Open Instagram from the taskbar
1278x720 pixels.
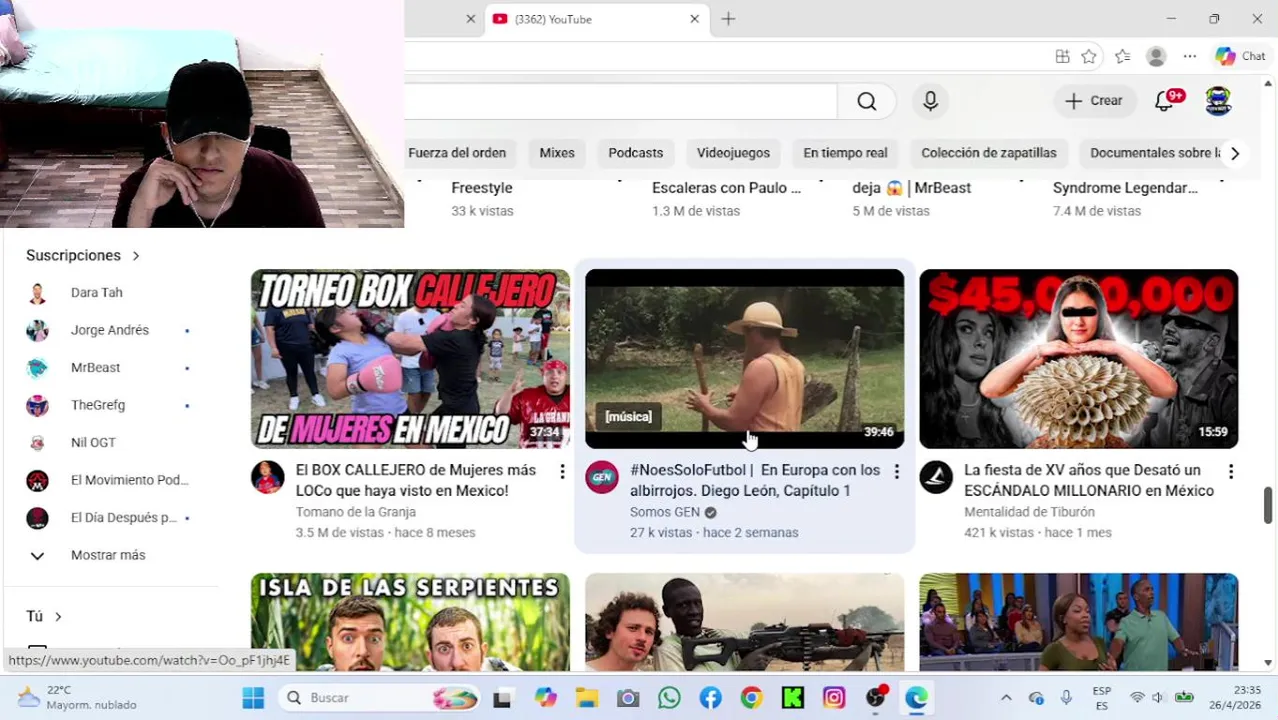click(x=833, y=698)
